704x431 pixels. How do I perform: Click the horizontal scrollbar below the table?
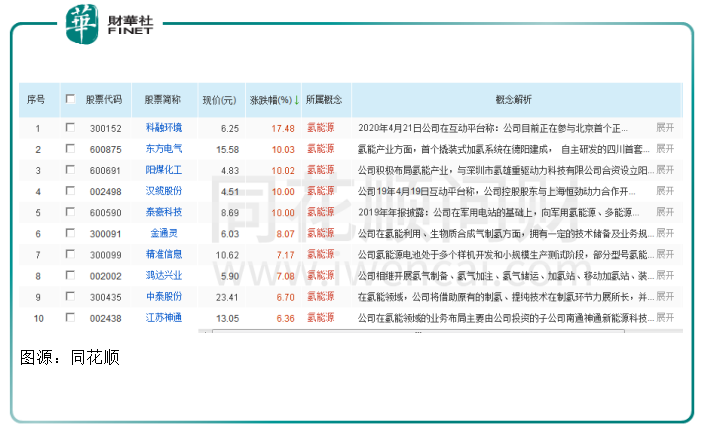(418, 331)
